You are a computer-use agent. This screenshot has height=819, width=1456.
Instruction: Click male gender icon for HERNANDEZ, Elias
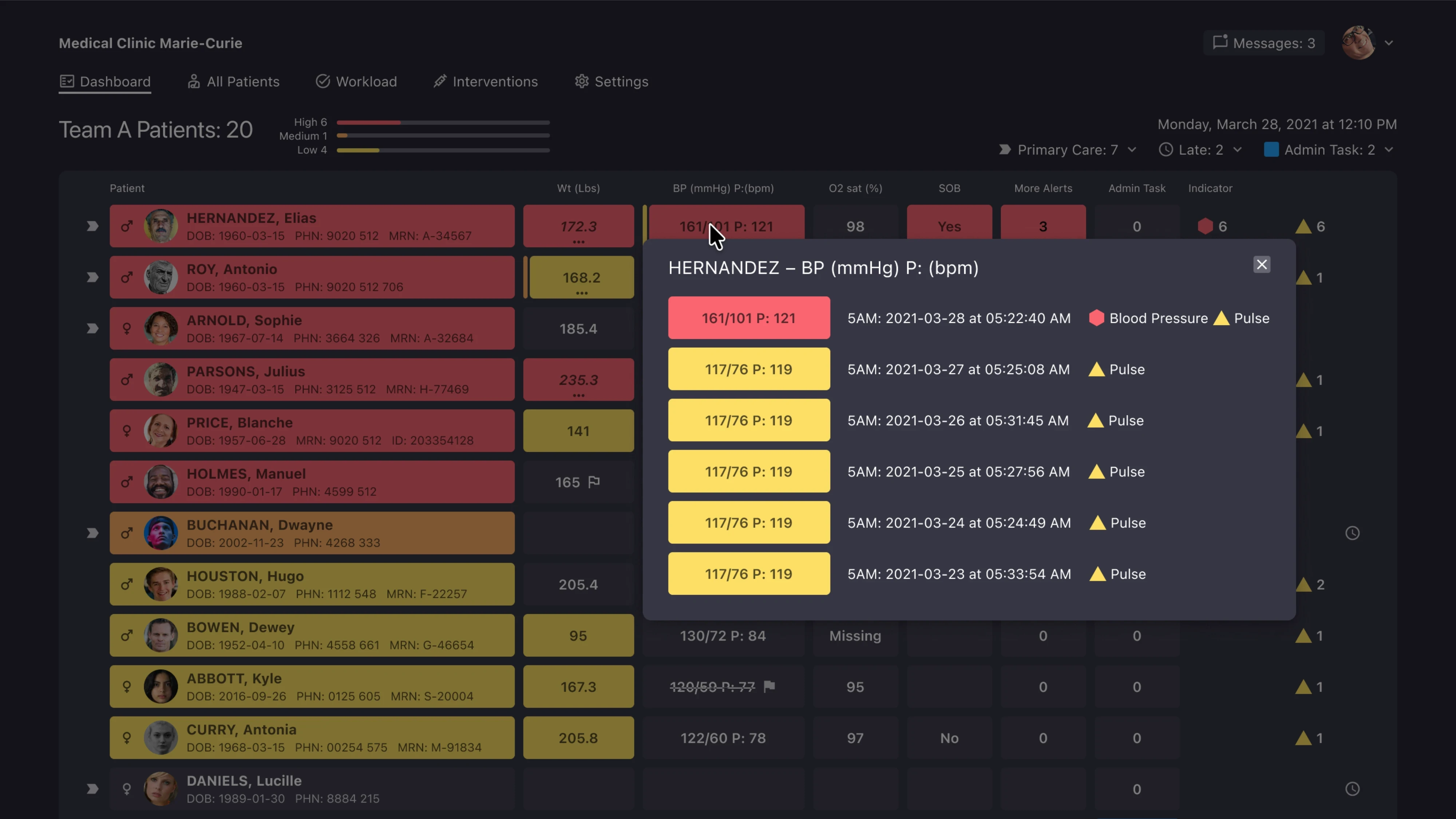[127, 226]
